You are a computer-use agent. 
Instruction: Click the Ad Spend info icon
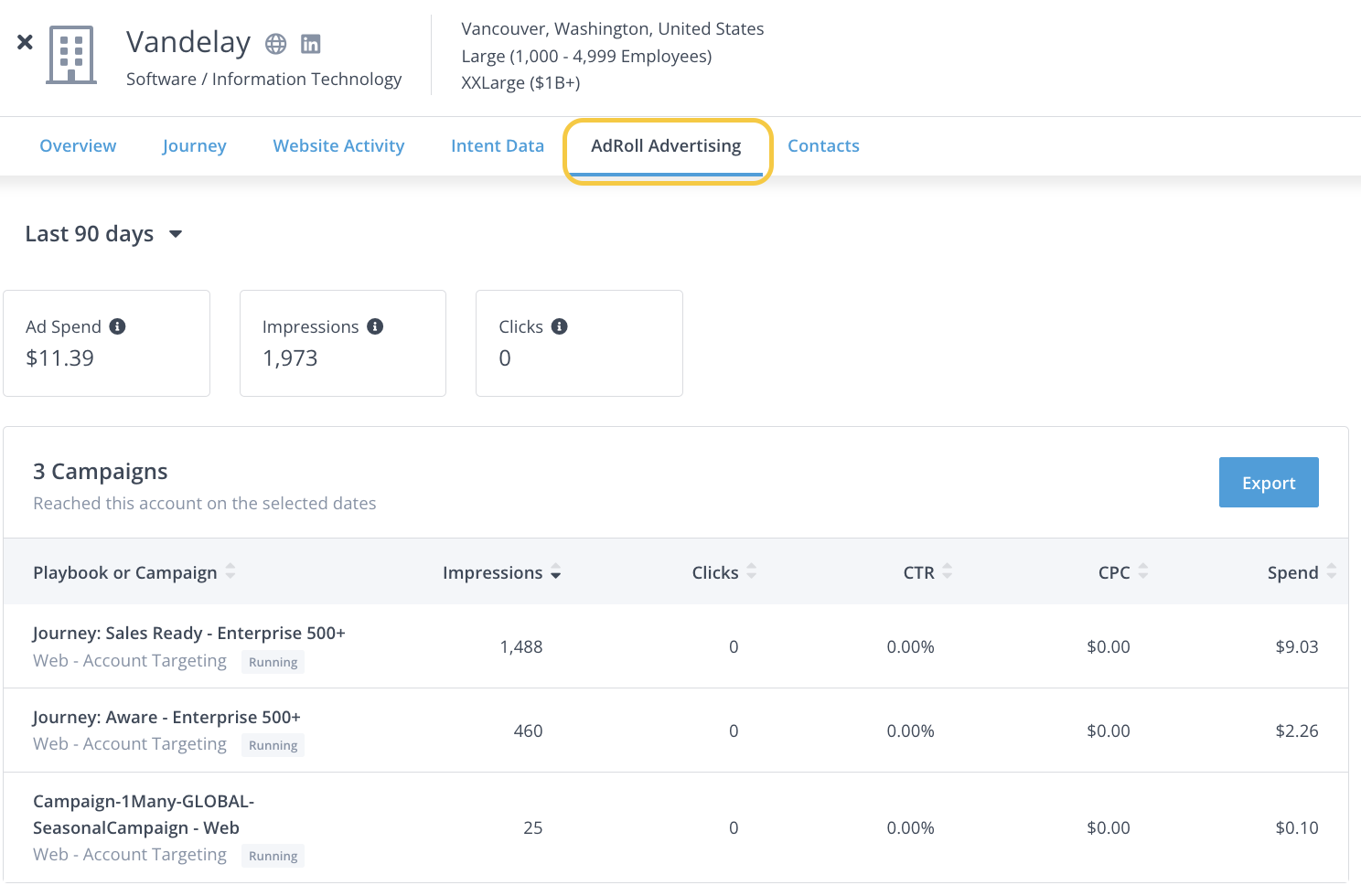point(117,326)
